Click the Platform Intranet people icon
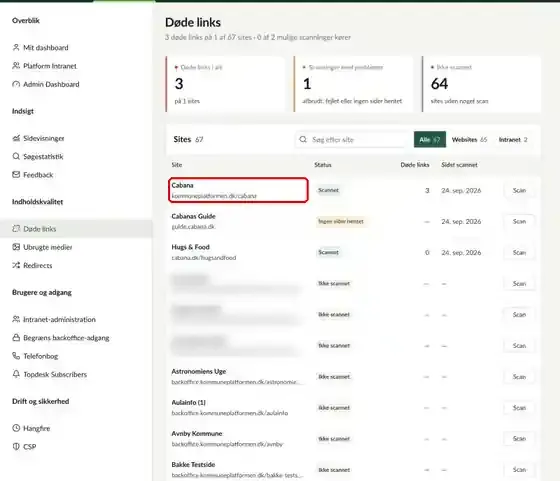Image resolution: width=560 pixels, height=481 pixels. click(16, 66)
